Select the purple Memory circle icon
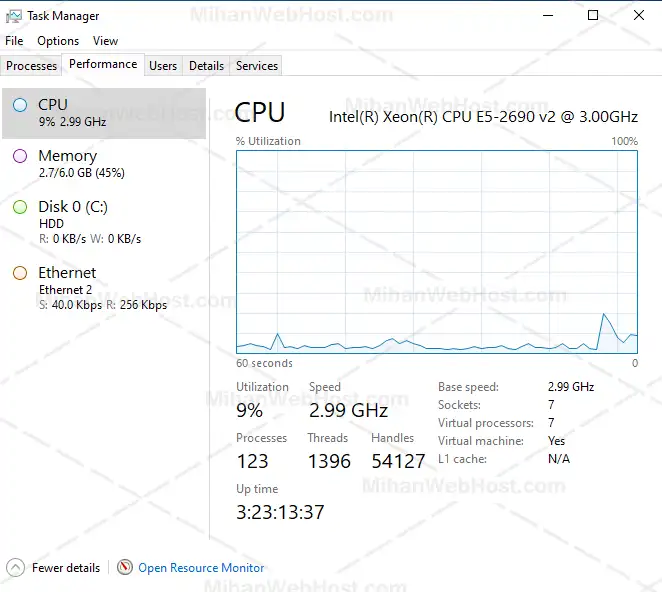Screen dimensions: 662x592 pos(20,156)
